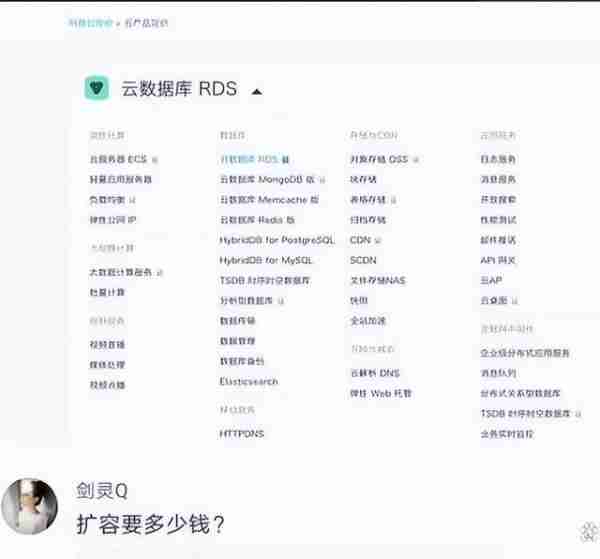Select 媒体处理 product entry

(x=107, y=365)
